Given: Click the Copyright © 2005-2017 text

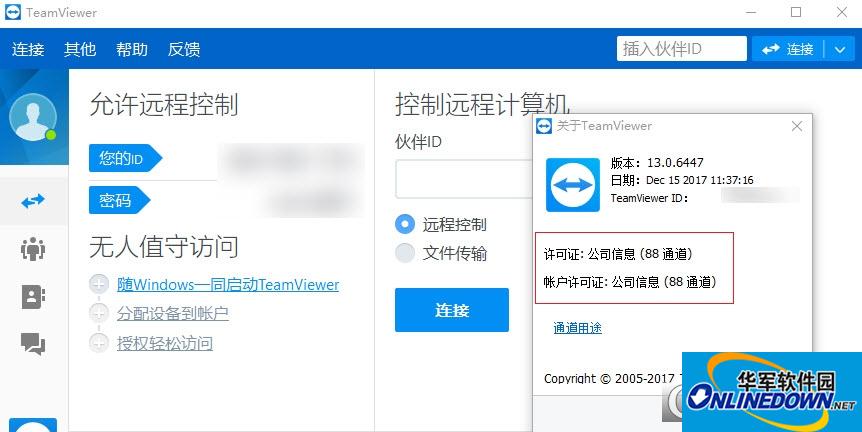Looking at the screenshot, I should coord(609,378).
